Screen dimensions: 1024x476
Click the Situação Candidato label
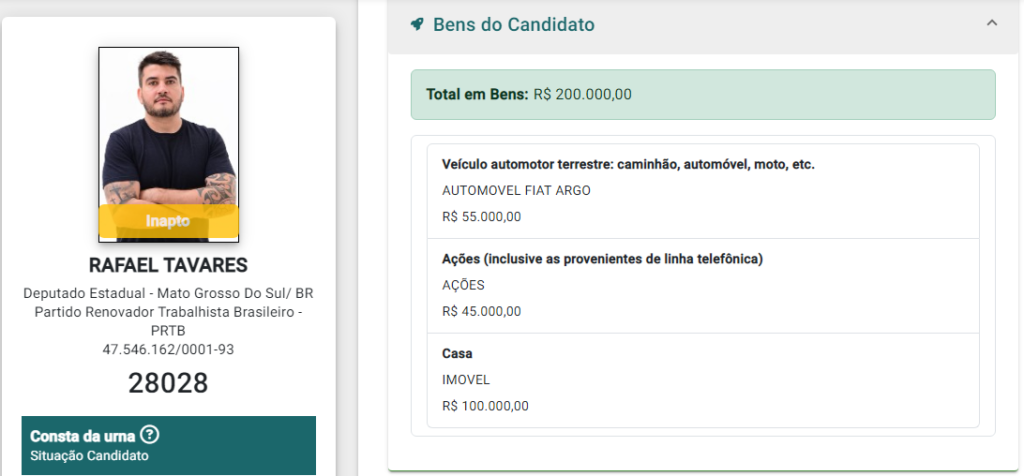[89, 456]
